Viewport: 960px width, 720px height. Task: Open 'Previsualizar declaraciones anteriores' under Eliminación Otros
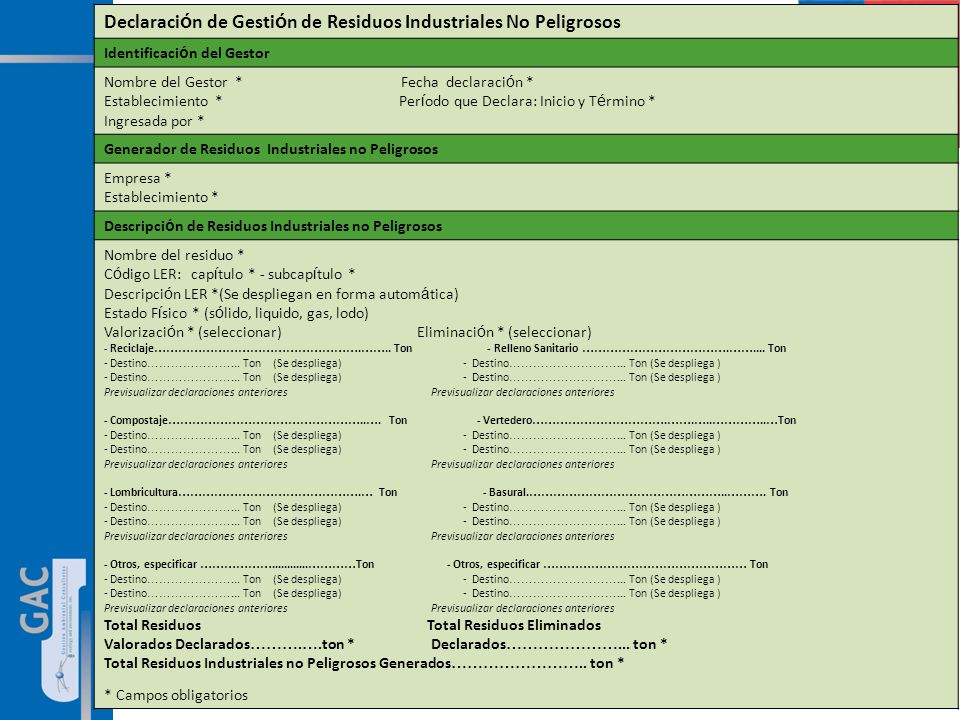[522, 608]
